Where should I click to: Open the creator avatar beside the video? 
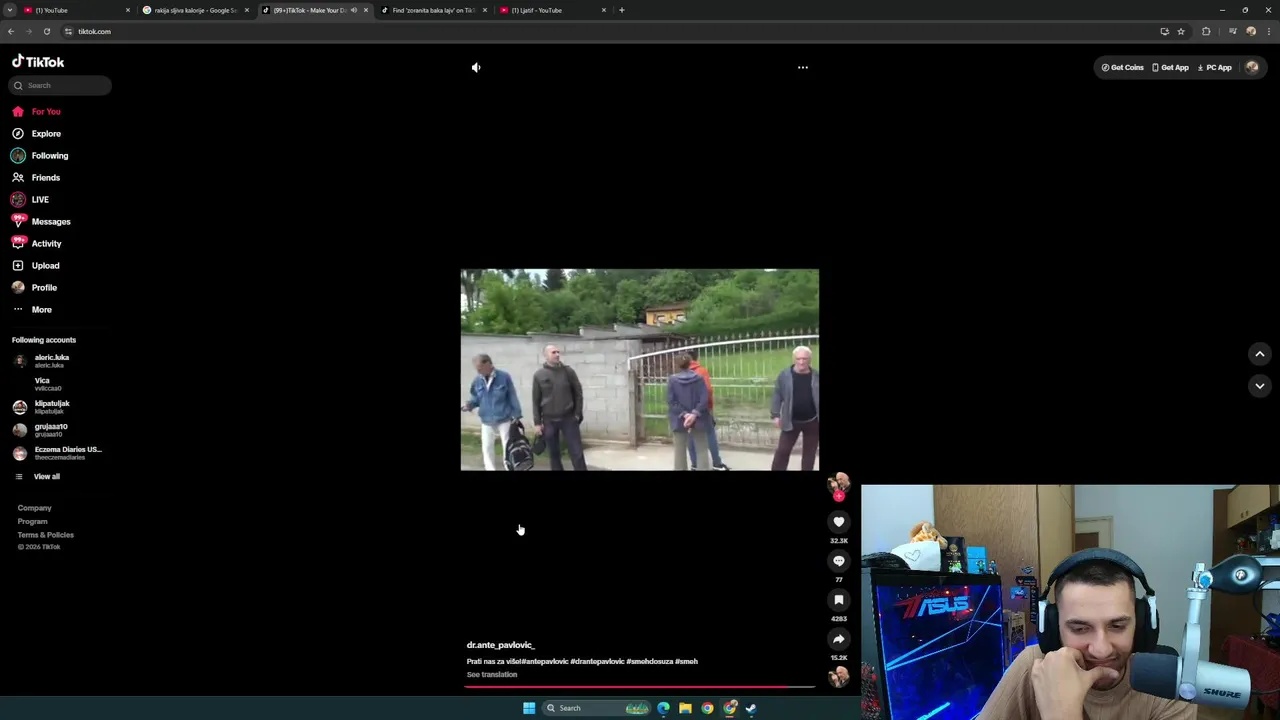[838, 485]
